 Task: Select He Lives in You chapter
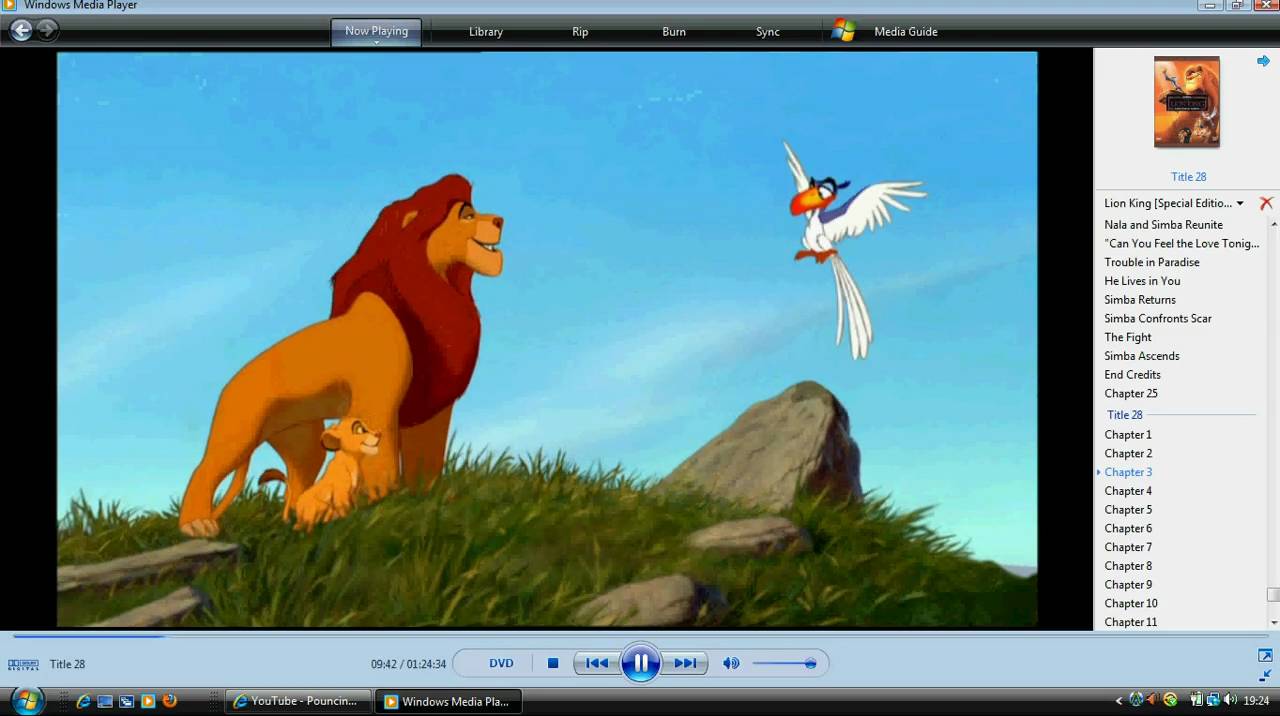coord(1142,281)
